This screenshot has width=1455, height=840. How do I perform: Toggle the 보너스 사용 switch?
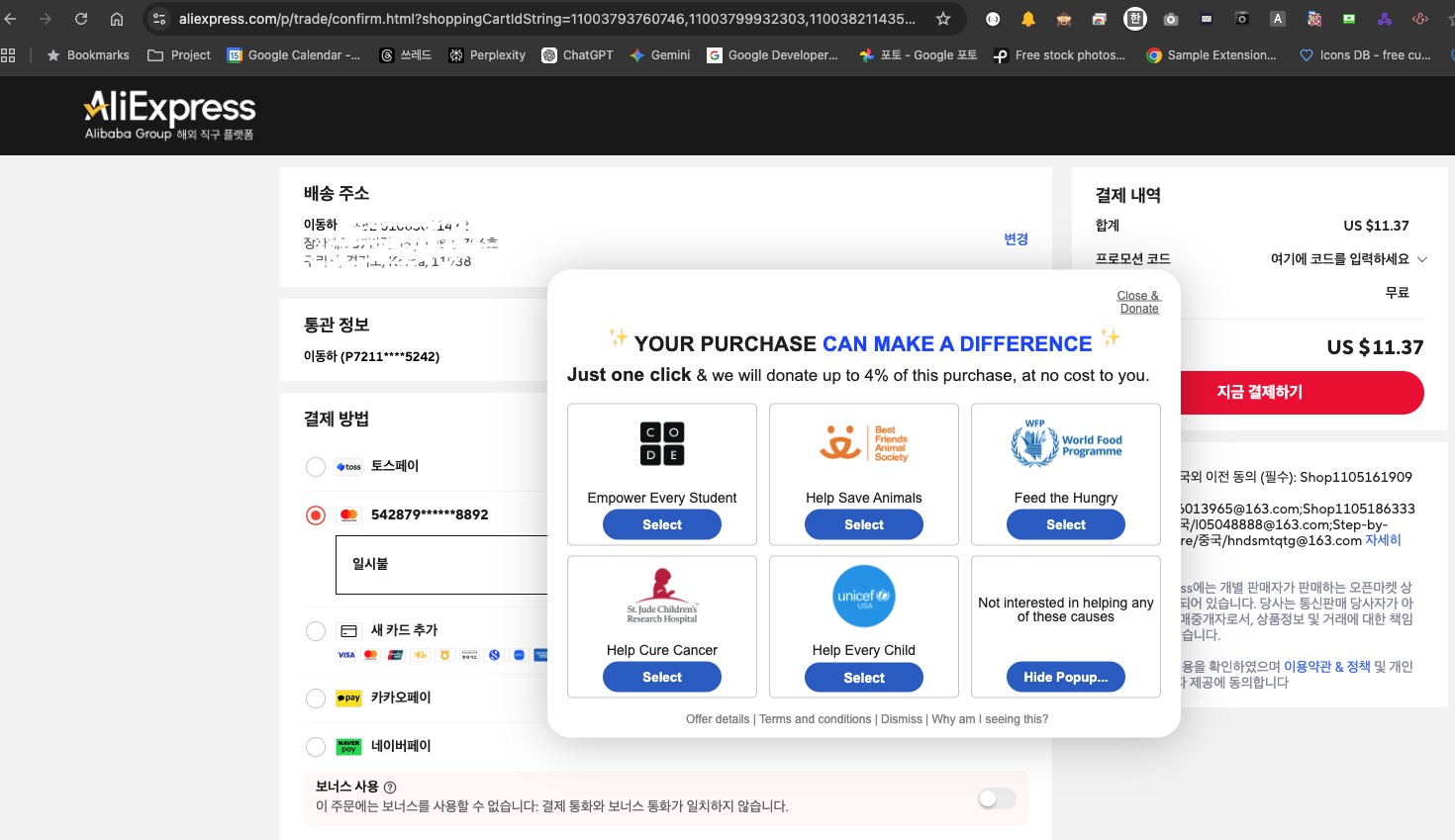pos(997,798)
